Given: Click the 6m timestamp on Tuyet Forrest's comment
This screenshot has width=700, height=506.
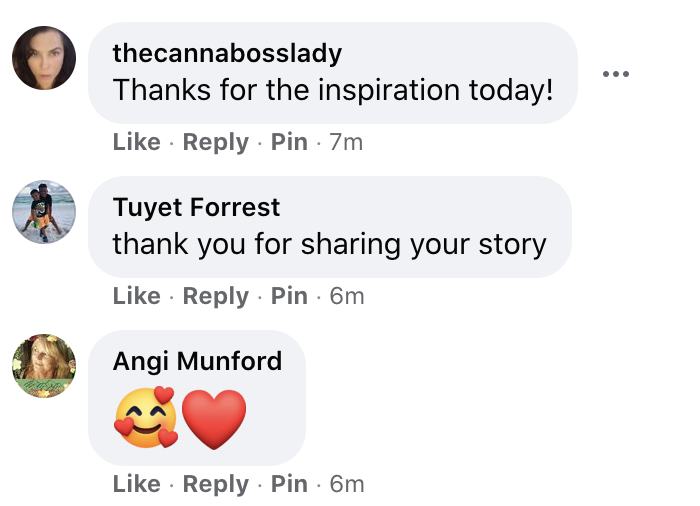Looking at the screenshot, I should point(347,296).
